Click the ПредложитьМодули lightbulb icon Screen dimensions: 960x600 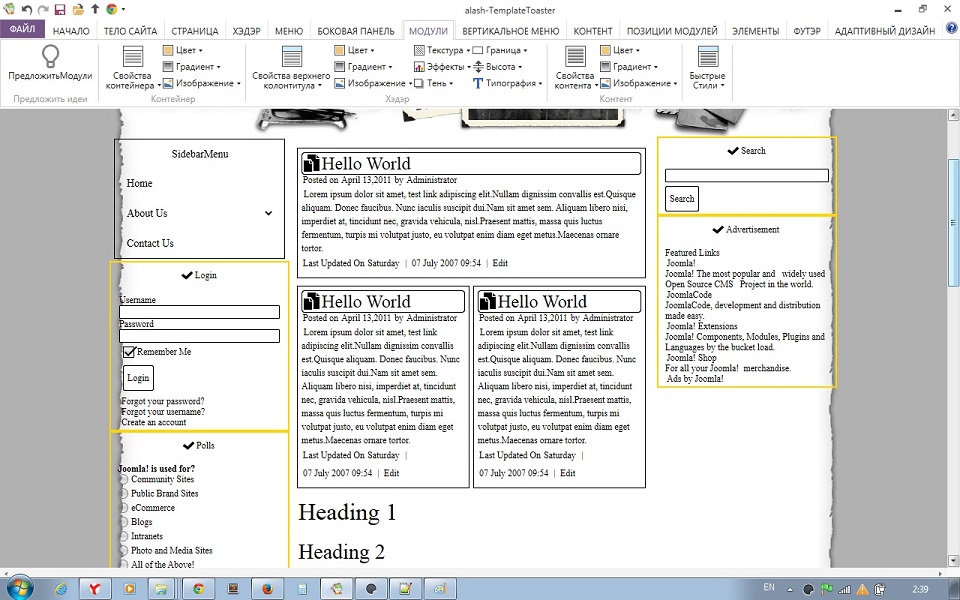[x=50, y=57]
